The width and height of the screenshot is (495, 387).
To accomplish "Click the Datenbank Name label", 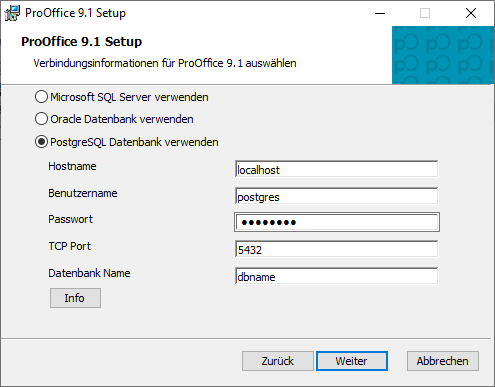I will click(x=89, y=273).
